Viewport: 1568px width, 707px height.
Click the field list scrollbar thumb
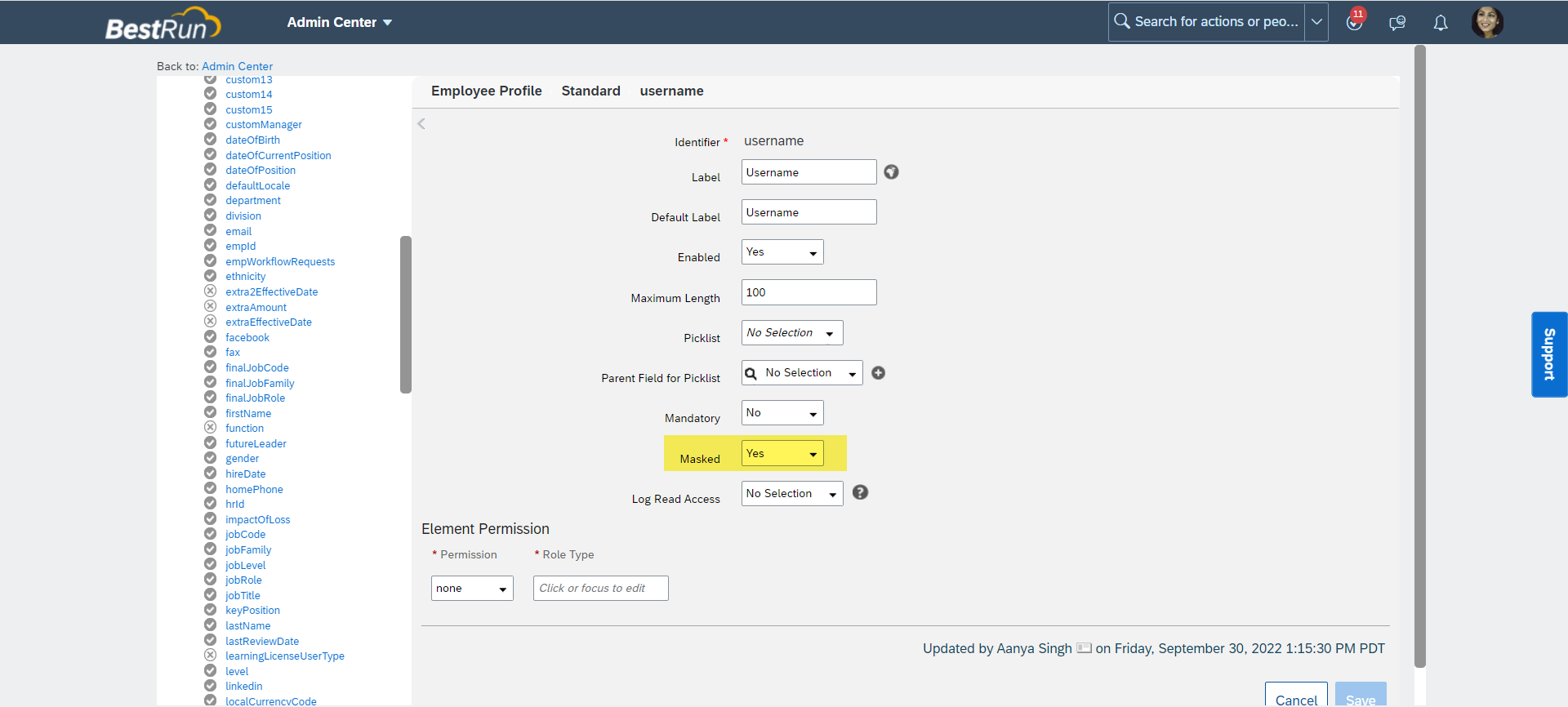405,314
